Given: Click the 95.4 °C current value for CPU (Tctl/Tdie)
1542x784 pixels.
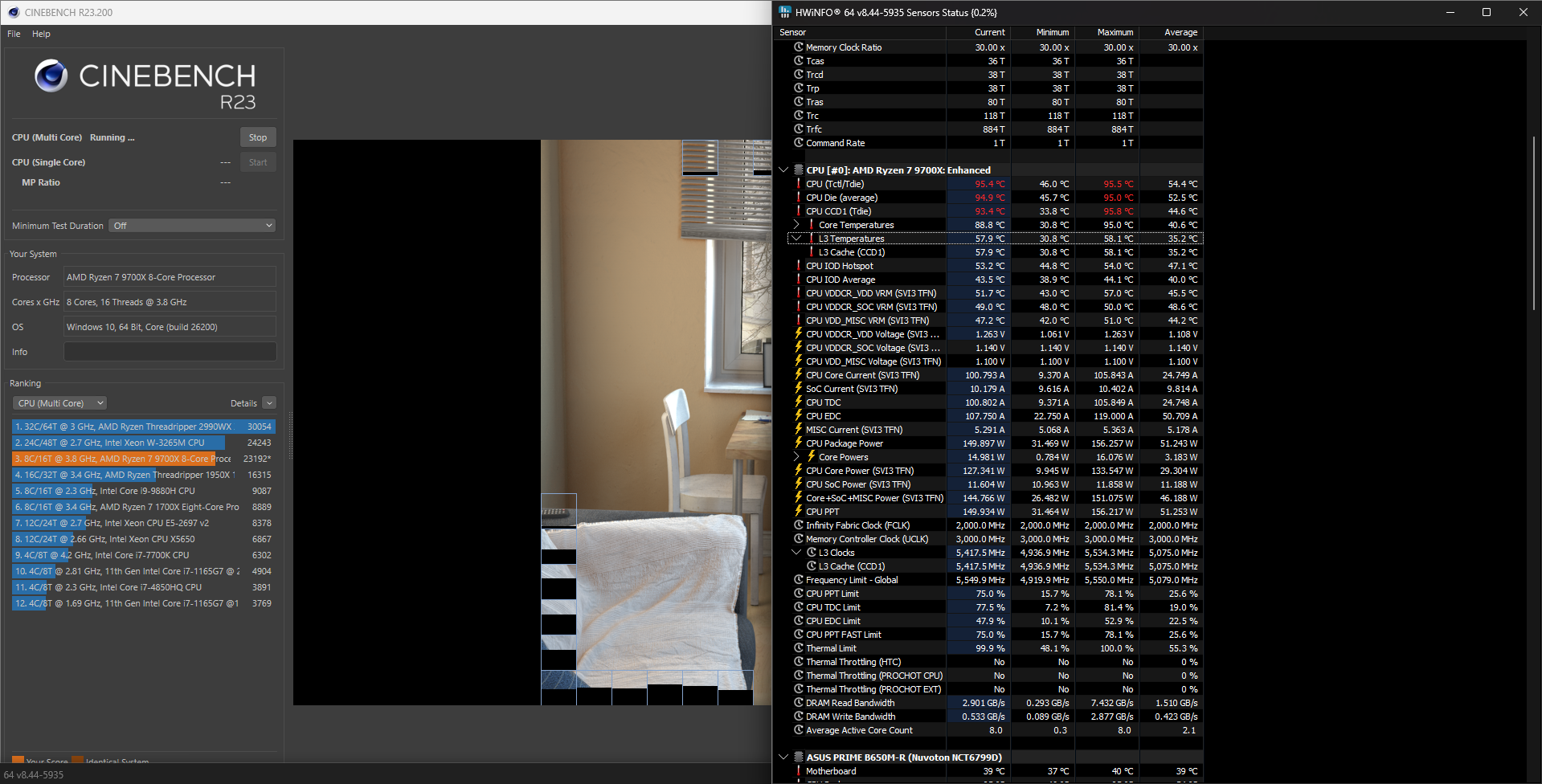Looking at the screenshot, I should pyautogui.click(x=990, y=184).
